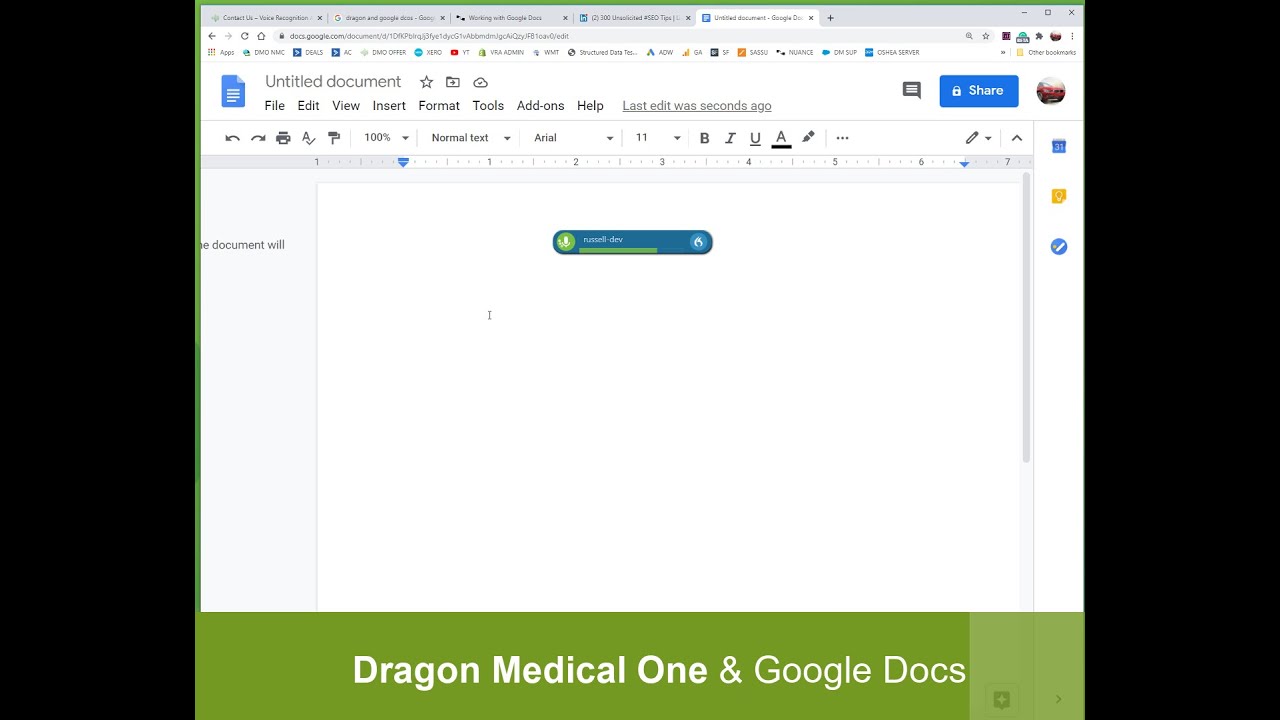Open the text color picker
Image resolution: width=1280 pixels, height=720 pixels.
click(x=781, y=138)
